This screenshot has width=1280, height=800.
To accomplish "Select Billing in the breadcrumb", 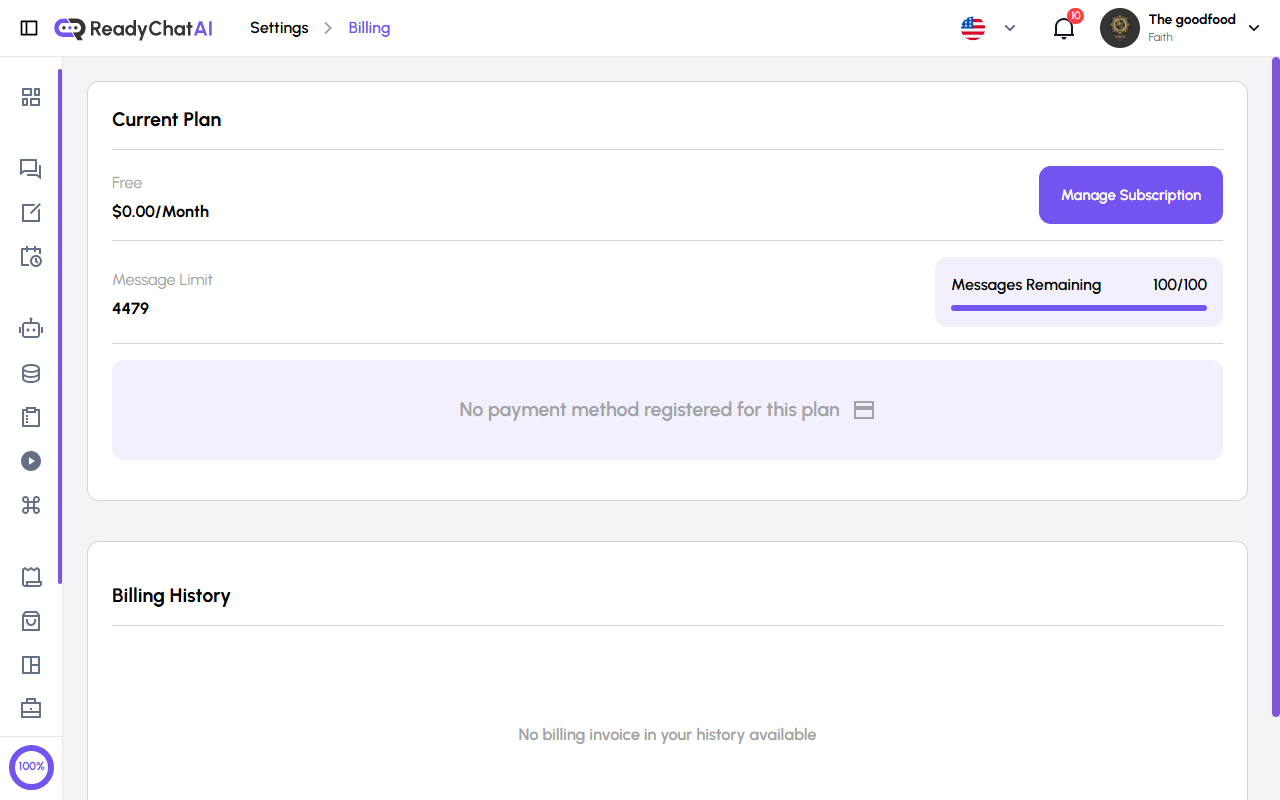I will click(x=368, y=27).
